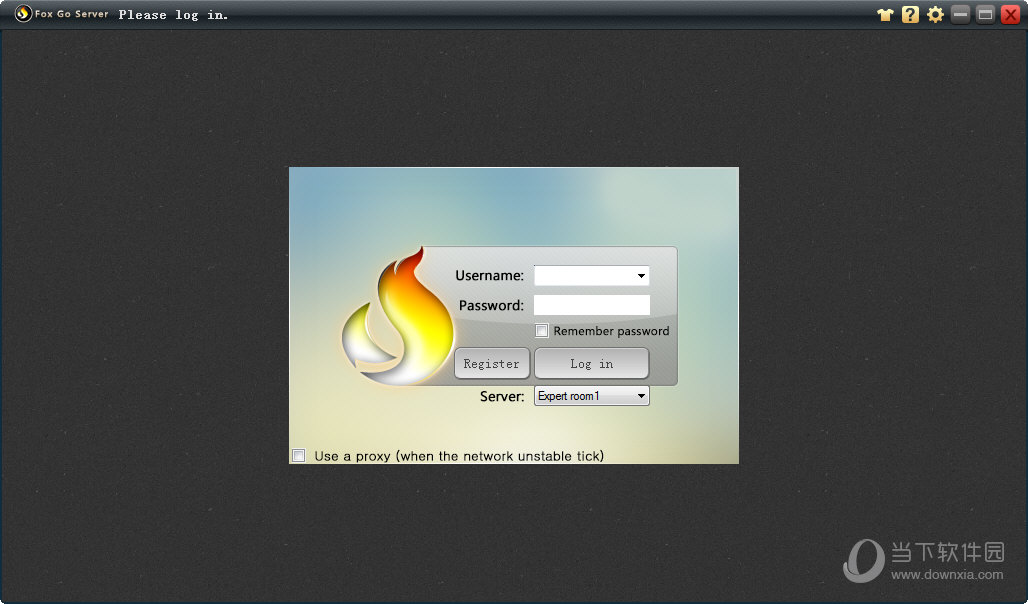Screen dimensions: 1028x604
Task: Click the "Use a proxy (when the network unstable tick)" text
Action: click(x=459, y=456)
